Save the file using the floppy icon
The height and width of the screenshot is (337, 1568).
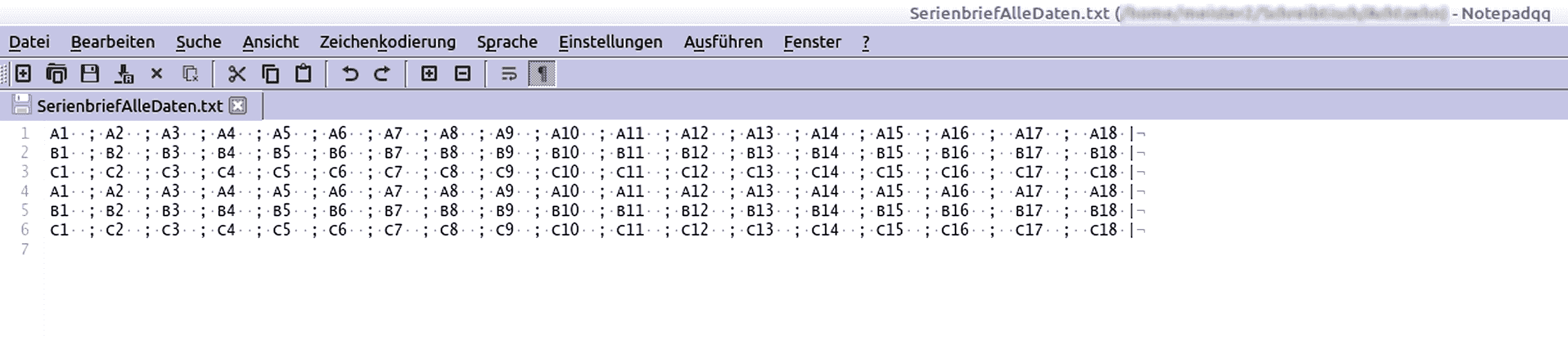point(90,74)
